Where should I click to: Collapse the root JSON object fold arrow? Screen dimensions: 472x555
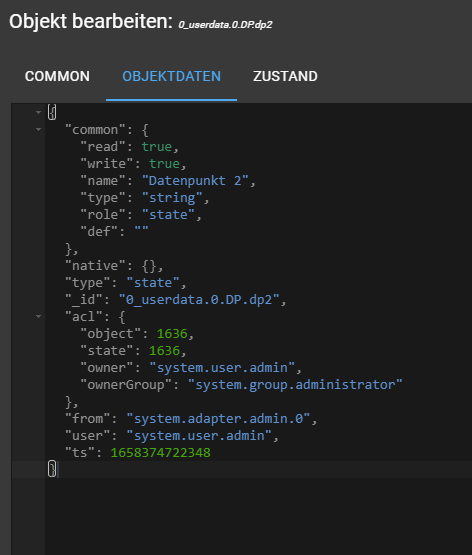[x=38, y=113]
